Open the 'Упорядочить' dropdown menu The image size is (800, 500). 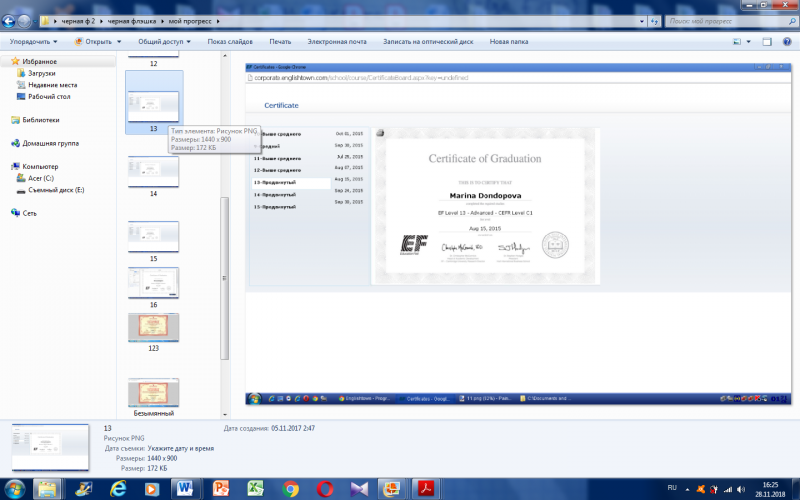click(x=34, y=42)
